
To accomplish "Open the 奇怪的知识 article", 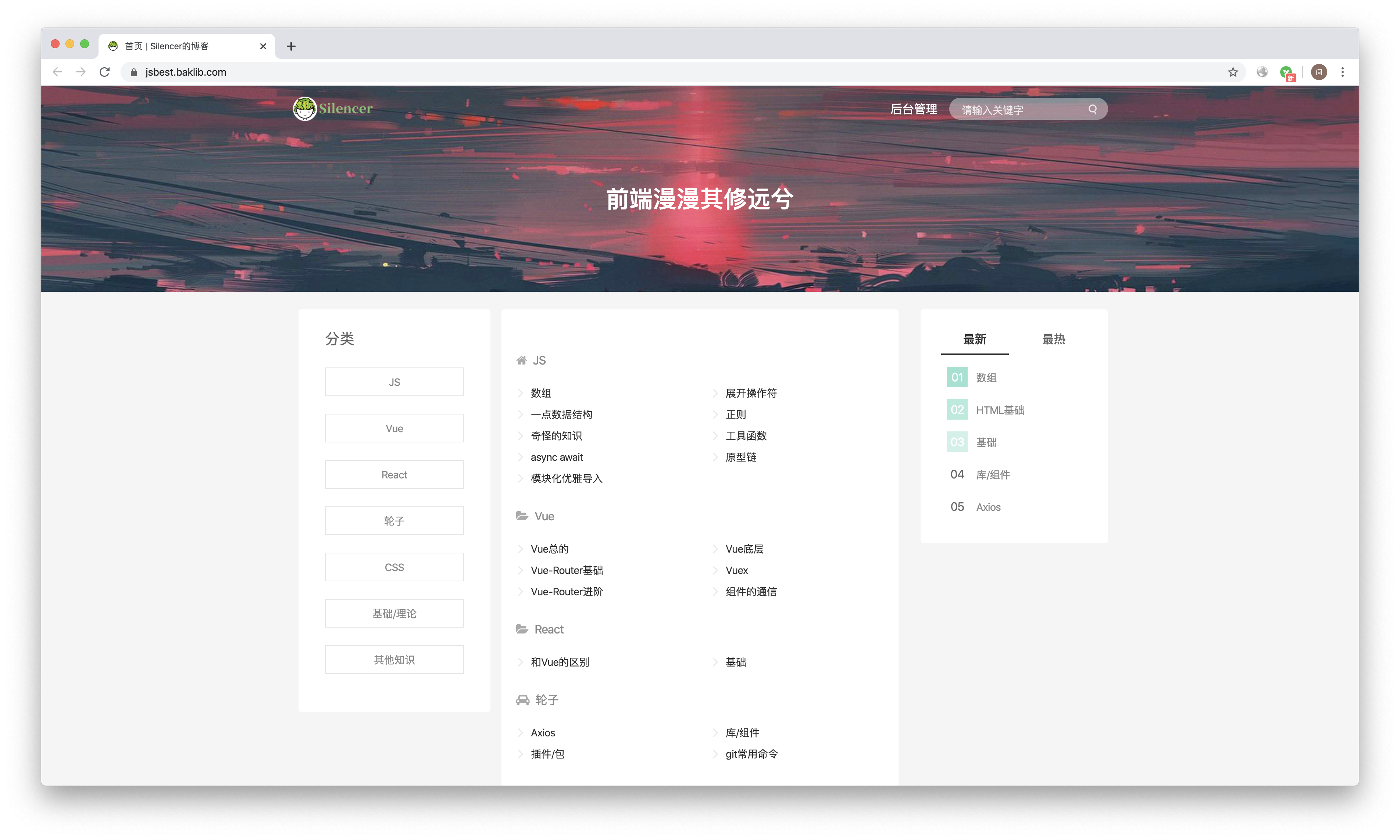I will click(556, 436).
